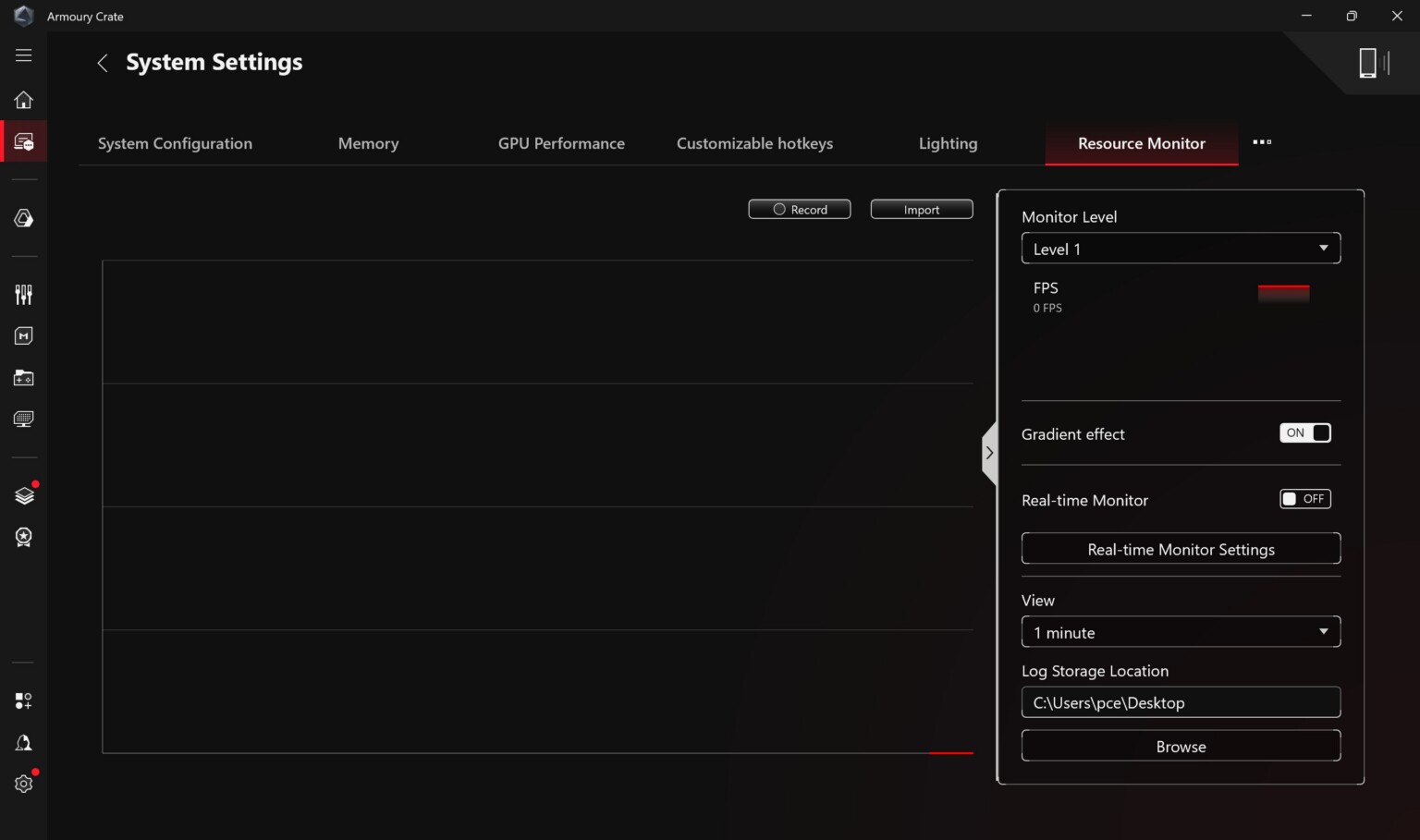Click the Gradient effect label
1420x840 pixels.
[x=1073, y=434]
